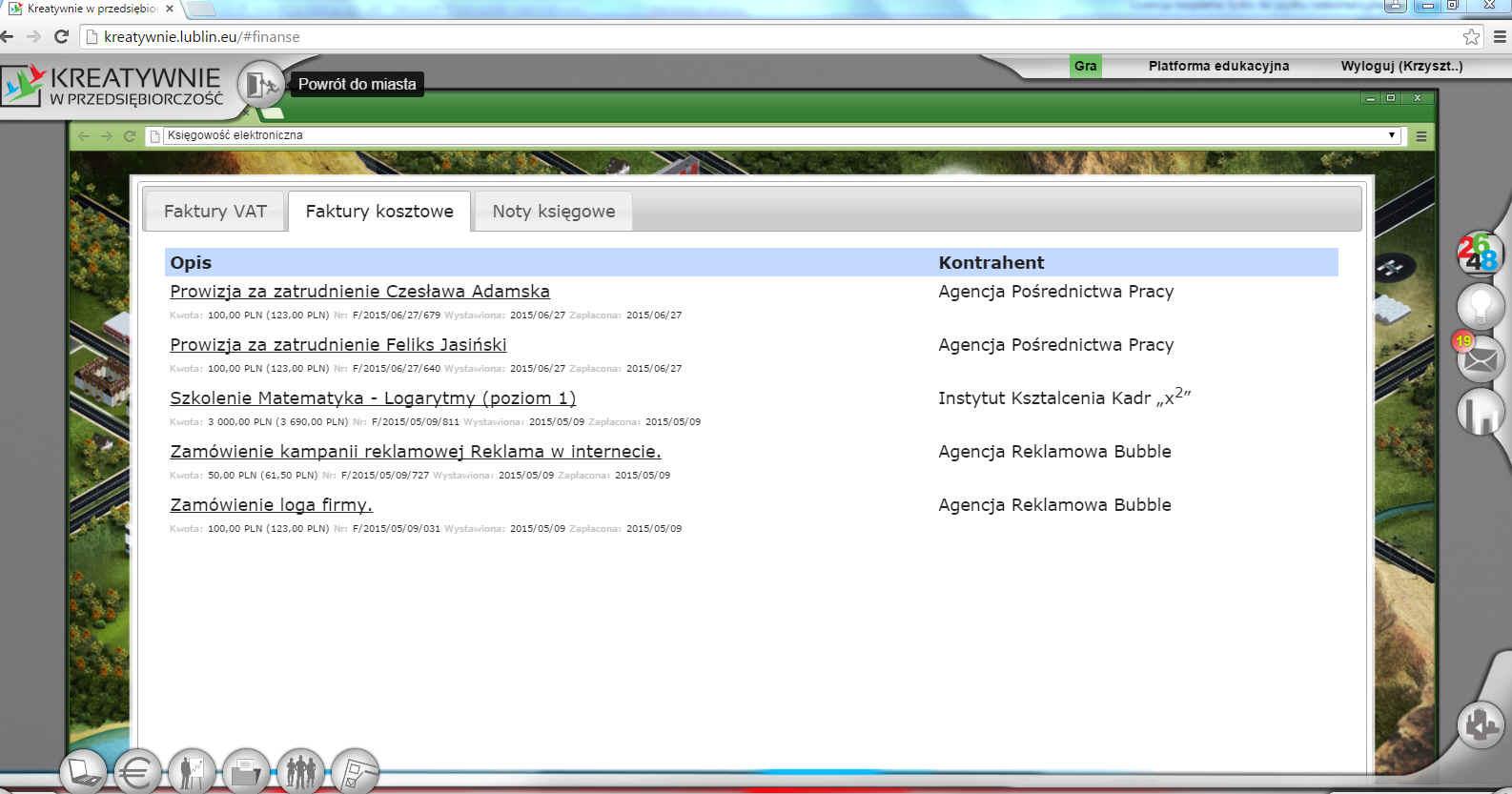Switch to the Faktury VAT tab

pyautogui.click(x=215, y=212)
